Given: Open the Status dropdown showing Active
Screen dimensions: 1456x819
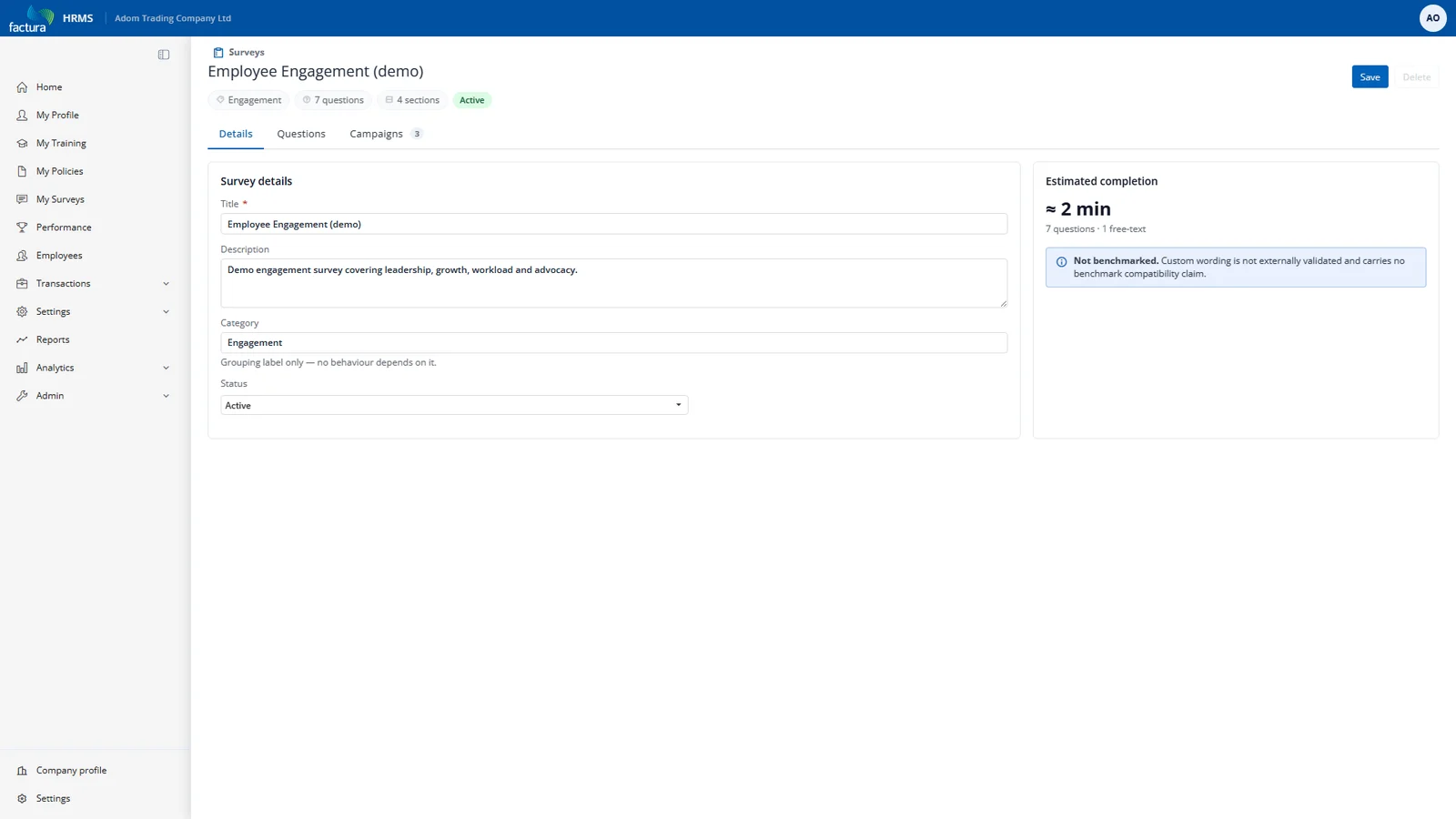Looking at the screenshot, I should pos(454,405).
